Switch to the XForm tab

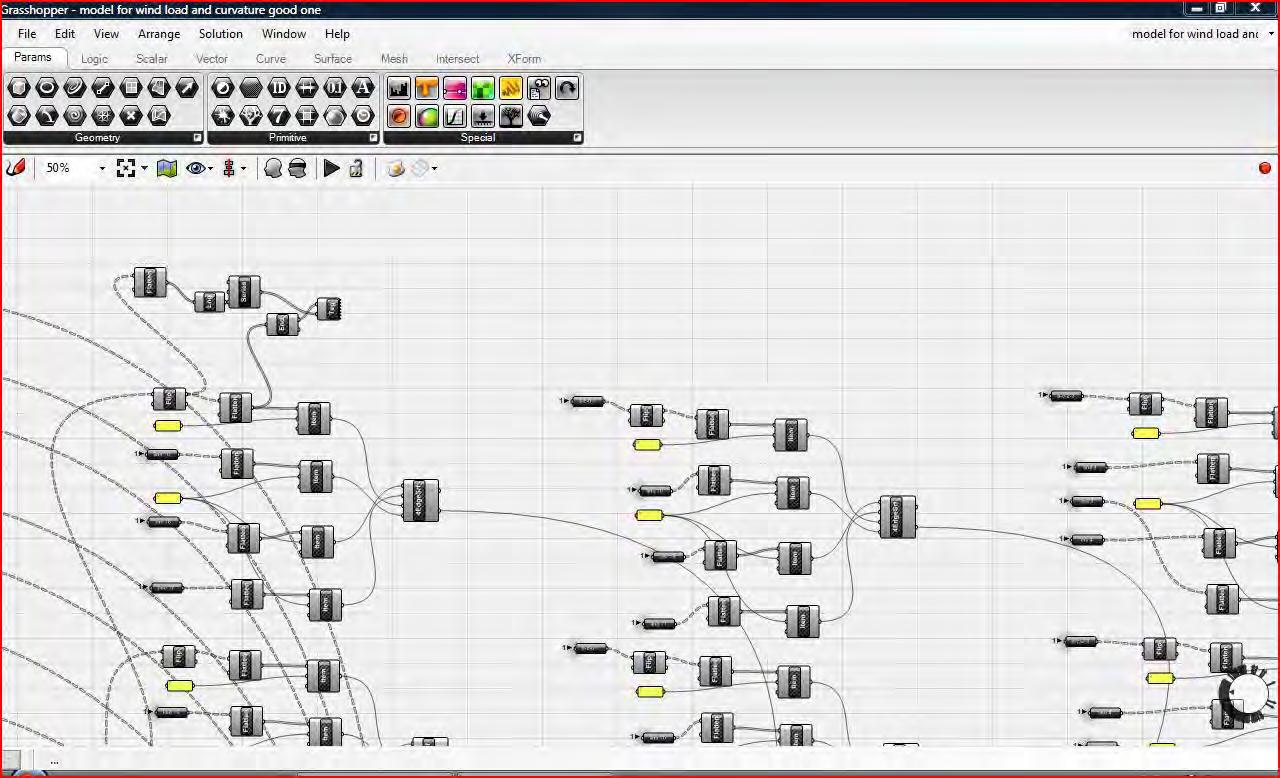tap(524, 59)
